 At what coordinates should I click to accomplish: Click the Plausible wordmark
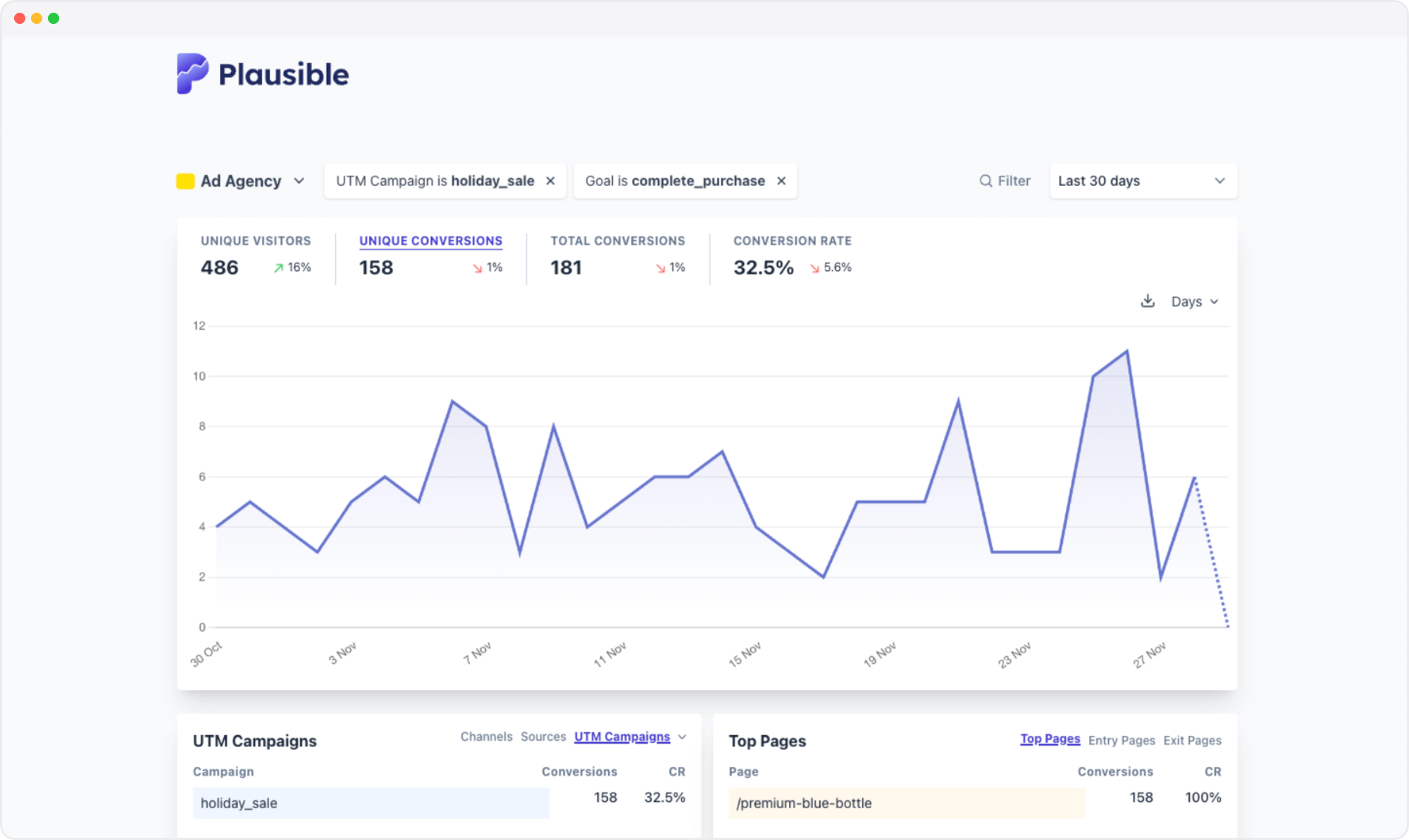(284, 74)
